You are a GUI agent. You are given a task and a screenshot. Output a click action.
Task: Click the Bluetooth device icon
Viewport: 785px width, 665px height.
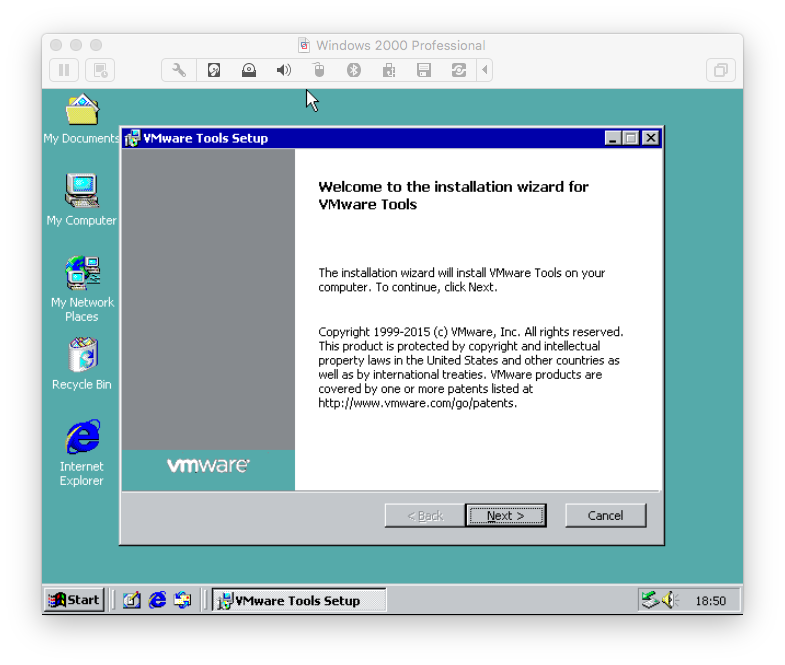pyautogui.click(x=354, y=70)
